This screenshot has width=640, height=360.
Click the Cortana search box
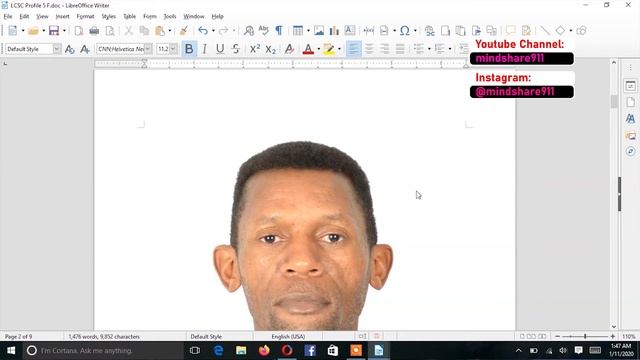click(103, 351)
